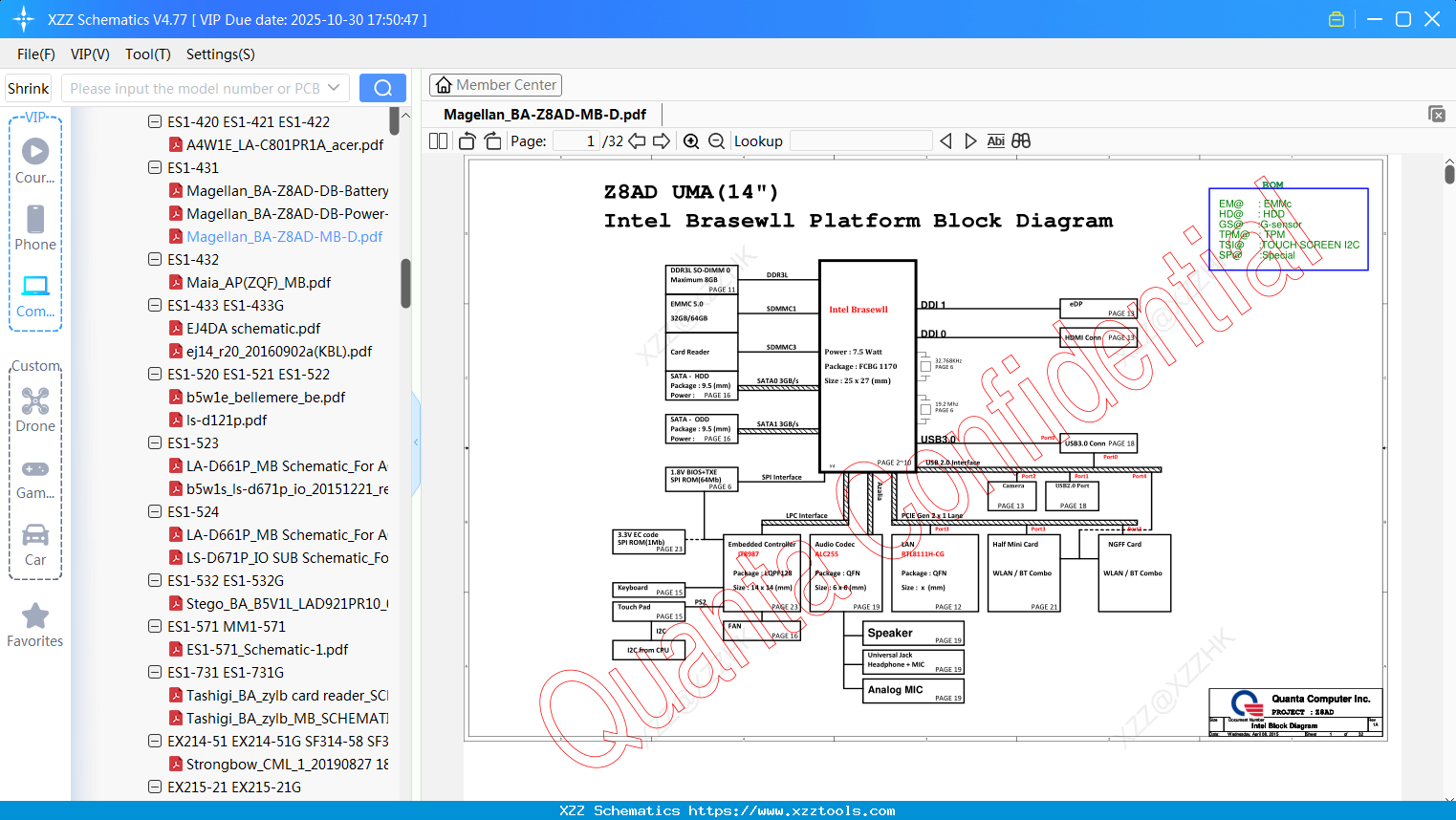This screenshot has height=820, width=1456.
Task: Open the Member Center
Action: tap(495, 85)
